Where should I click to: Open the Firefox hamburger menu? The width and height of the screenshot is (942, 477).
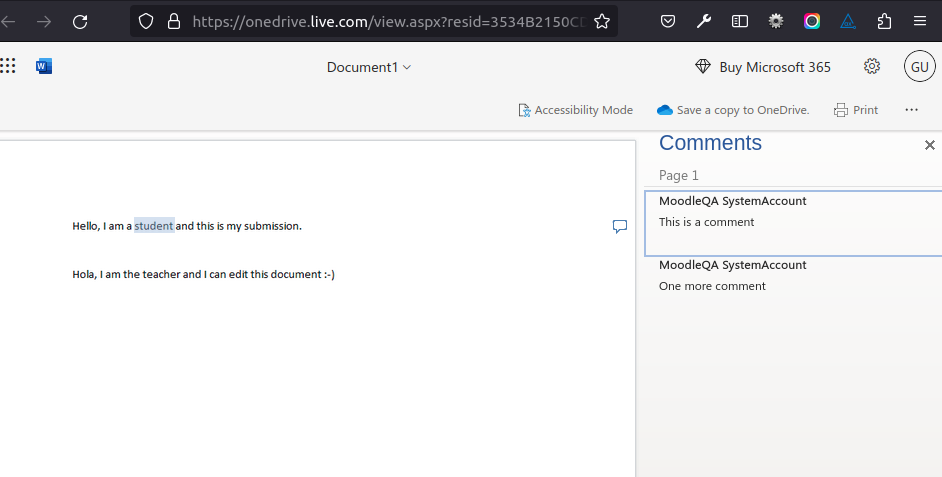coord(920,22)
